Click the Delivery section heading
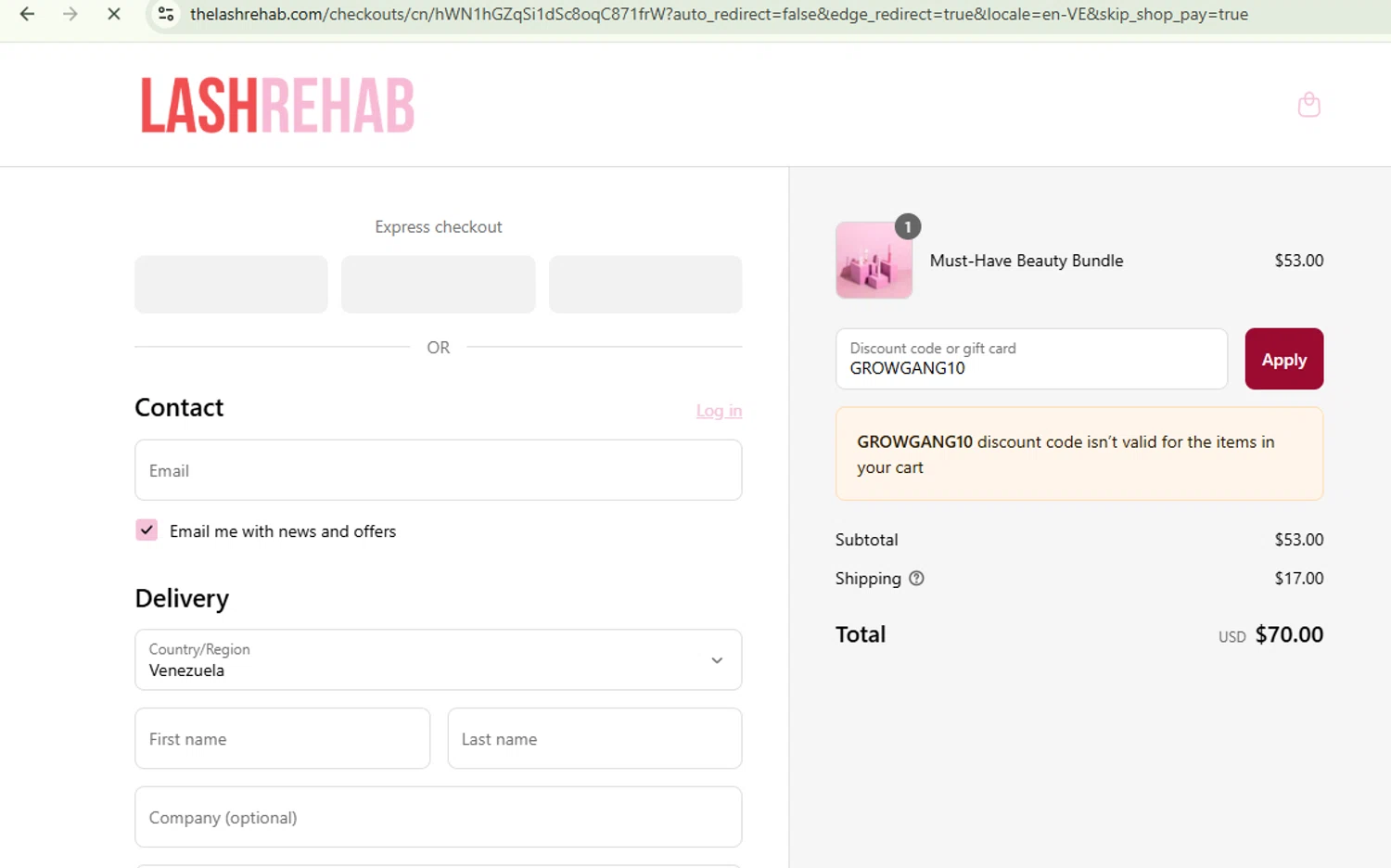 182,599
